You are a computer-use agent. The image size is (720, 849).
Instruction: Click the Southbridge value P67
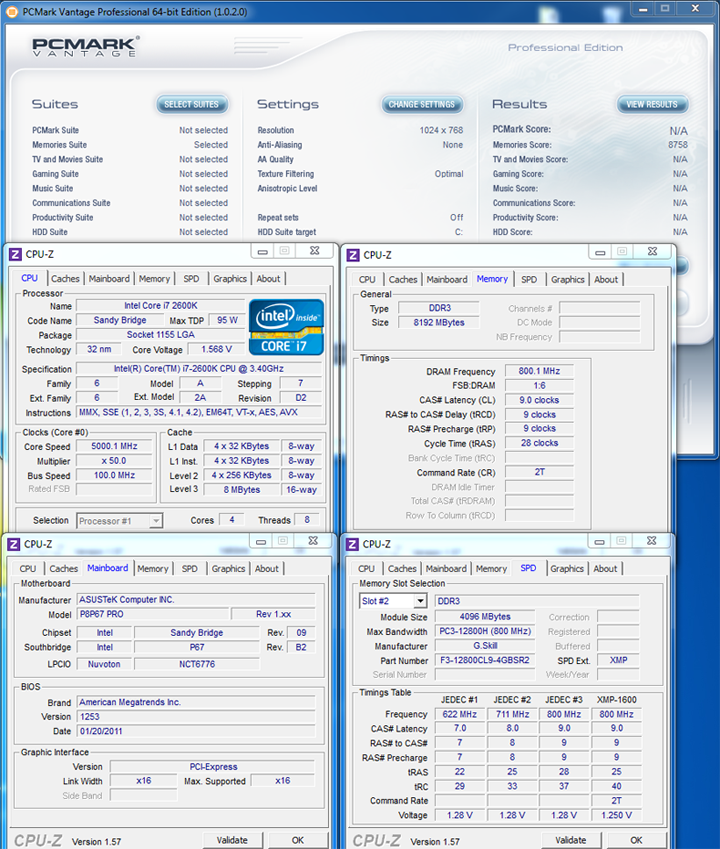tap(197, 648)
